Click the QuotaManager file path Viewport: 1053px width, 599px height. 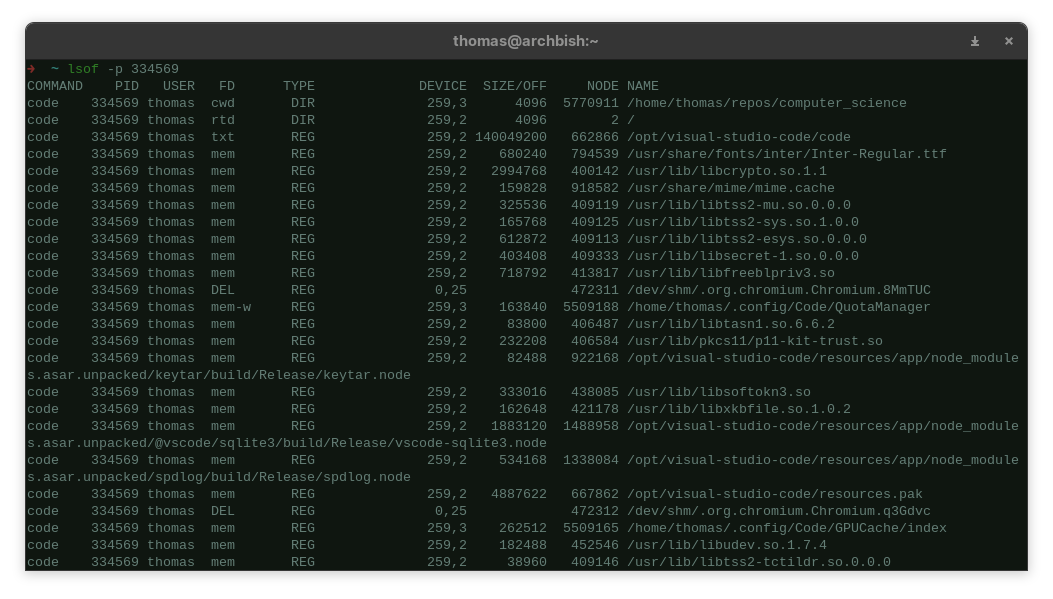click(x=778, y=307)
